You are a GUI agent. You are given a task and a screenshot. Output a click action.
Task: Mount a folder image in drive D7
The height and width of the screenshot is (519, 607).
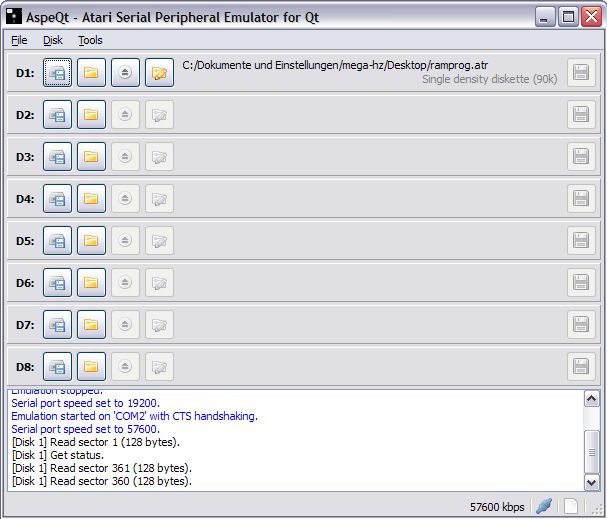click(x=91, y=325)
